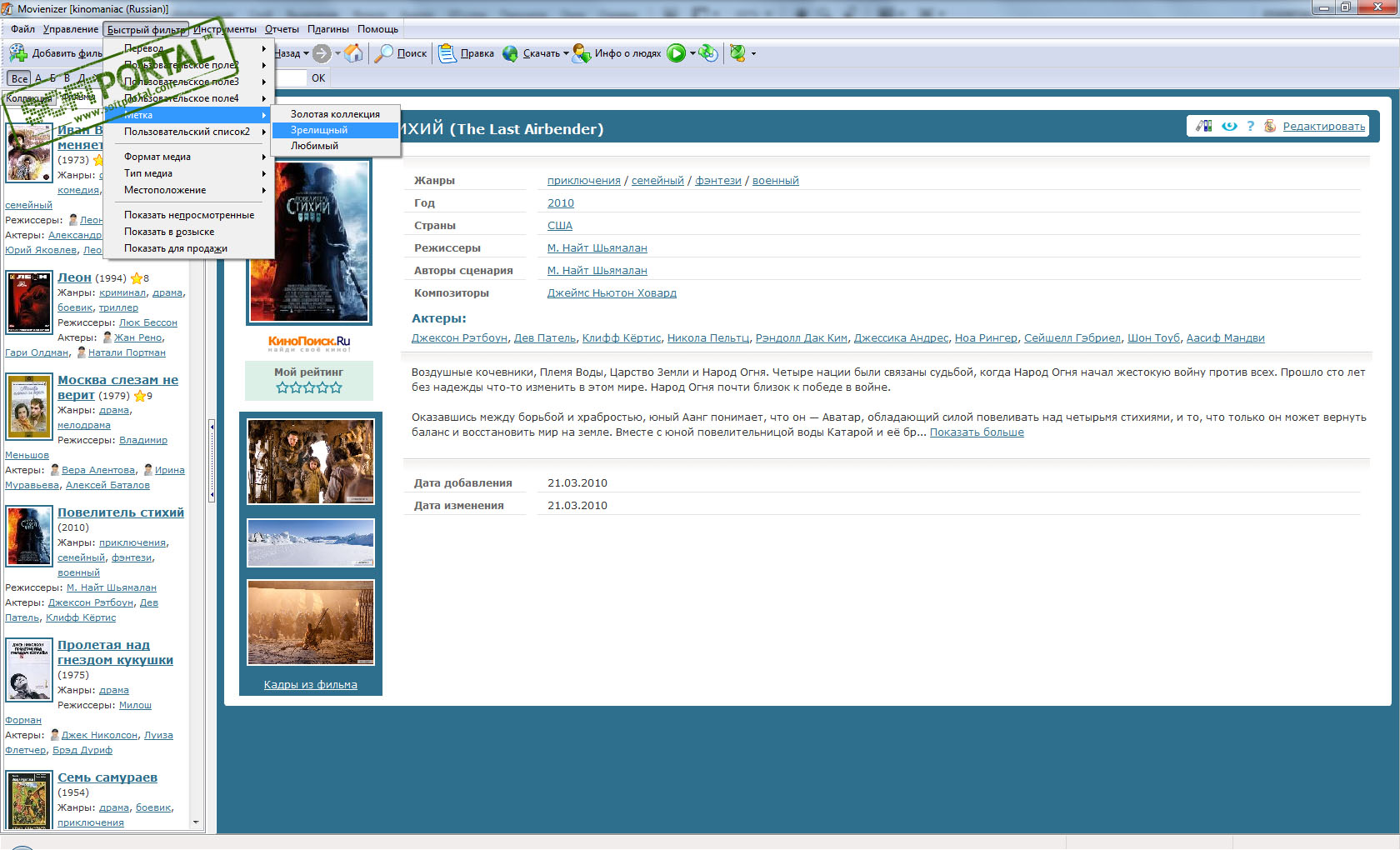The width and height of the screenshot is (1400, 850).
Task: Open the Кадры из фильма link
Action: pos(311,685)
